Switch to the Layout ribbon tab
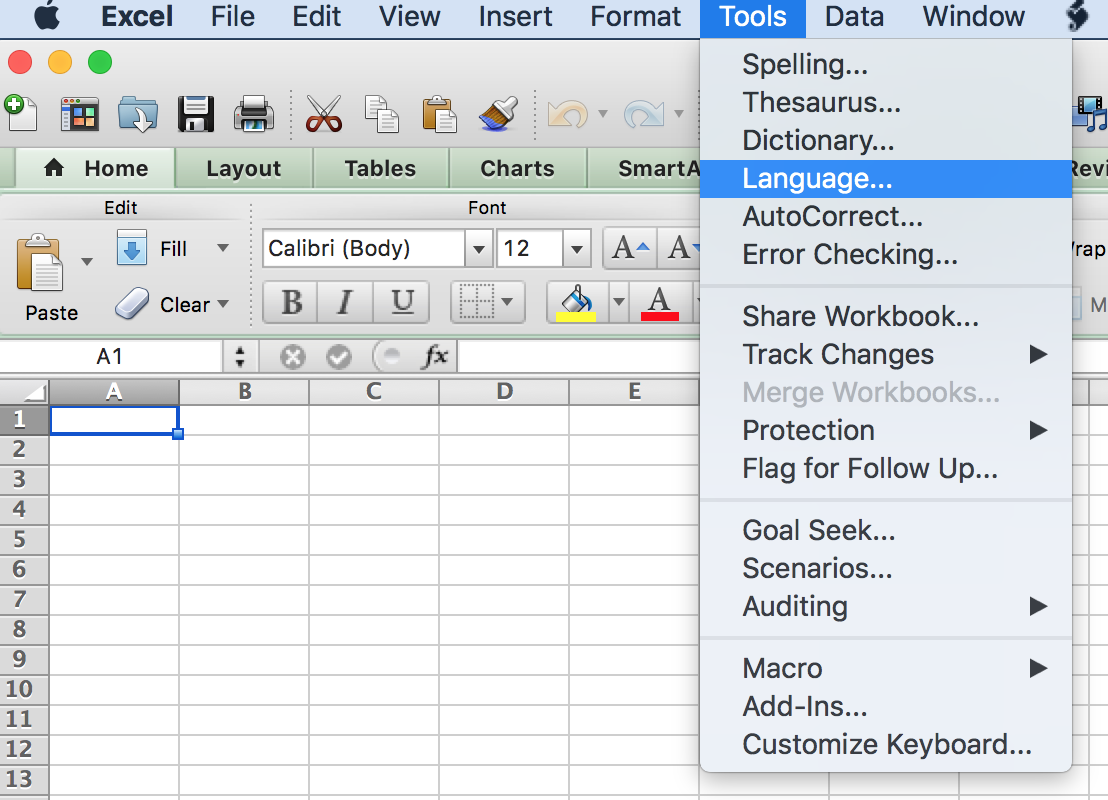 click(x=244, y=169)
